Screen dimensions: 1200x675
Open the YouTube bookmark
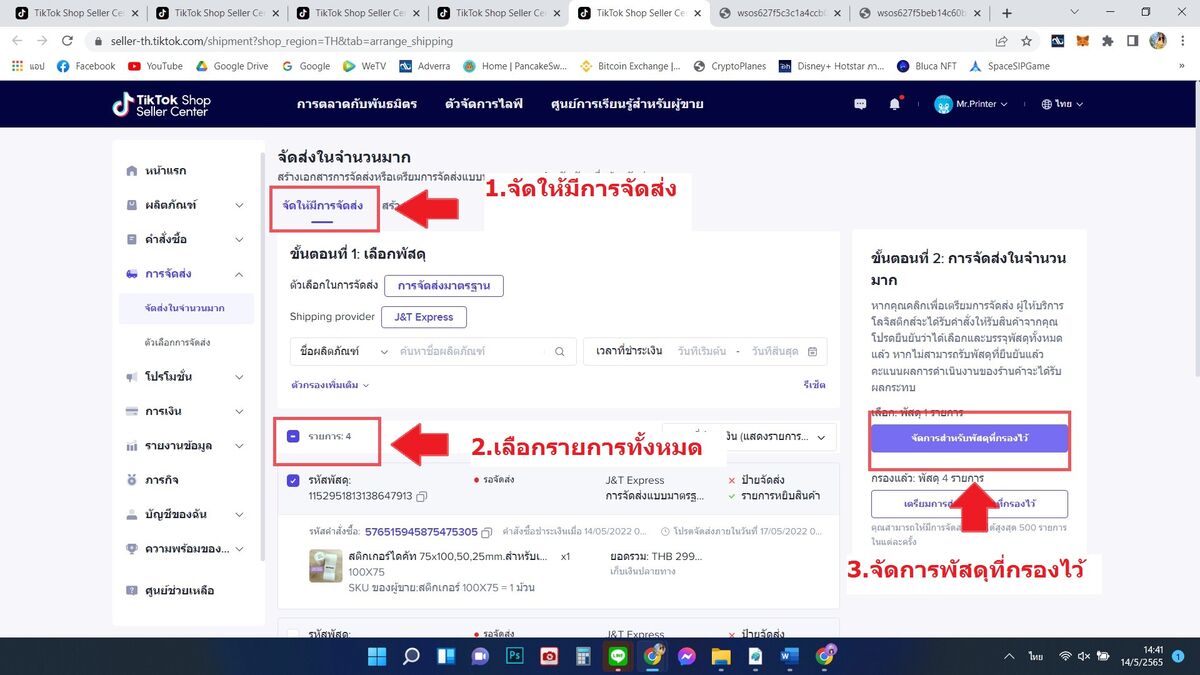pos(156,66)
